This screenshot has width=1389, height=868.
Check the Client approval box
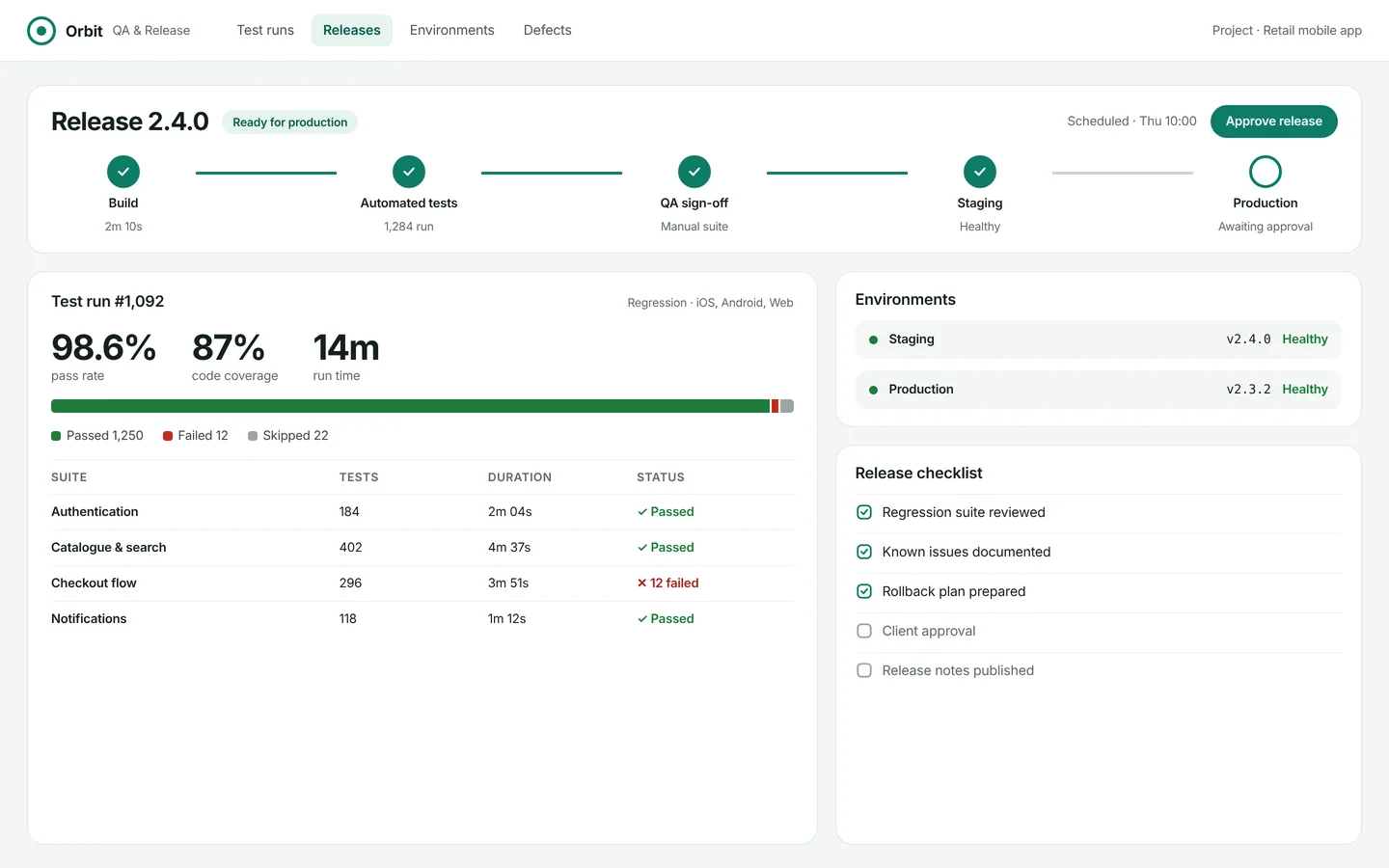click(x=864, y=631)
